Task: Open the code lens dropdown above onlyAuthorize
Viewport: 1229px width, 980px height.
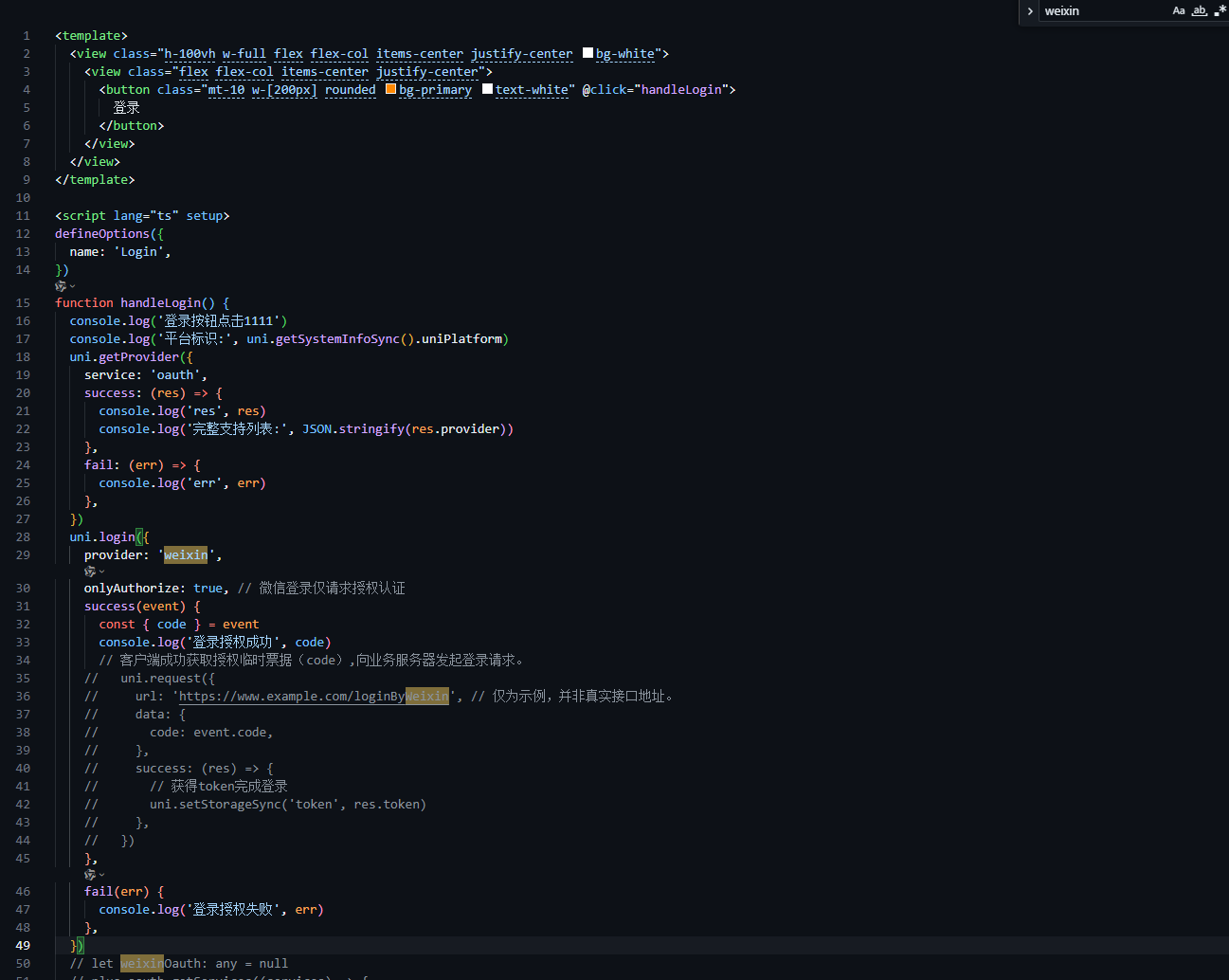Action: (x=101, y=572)
